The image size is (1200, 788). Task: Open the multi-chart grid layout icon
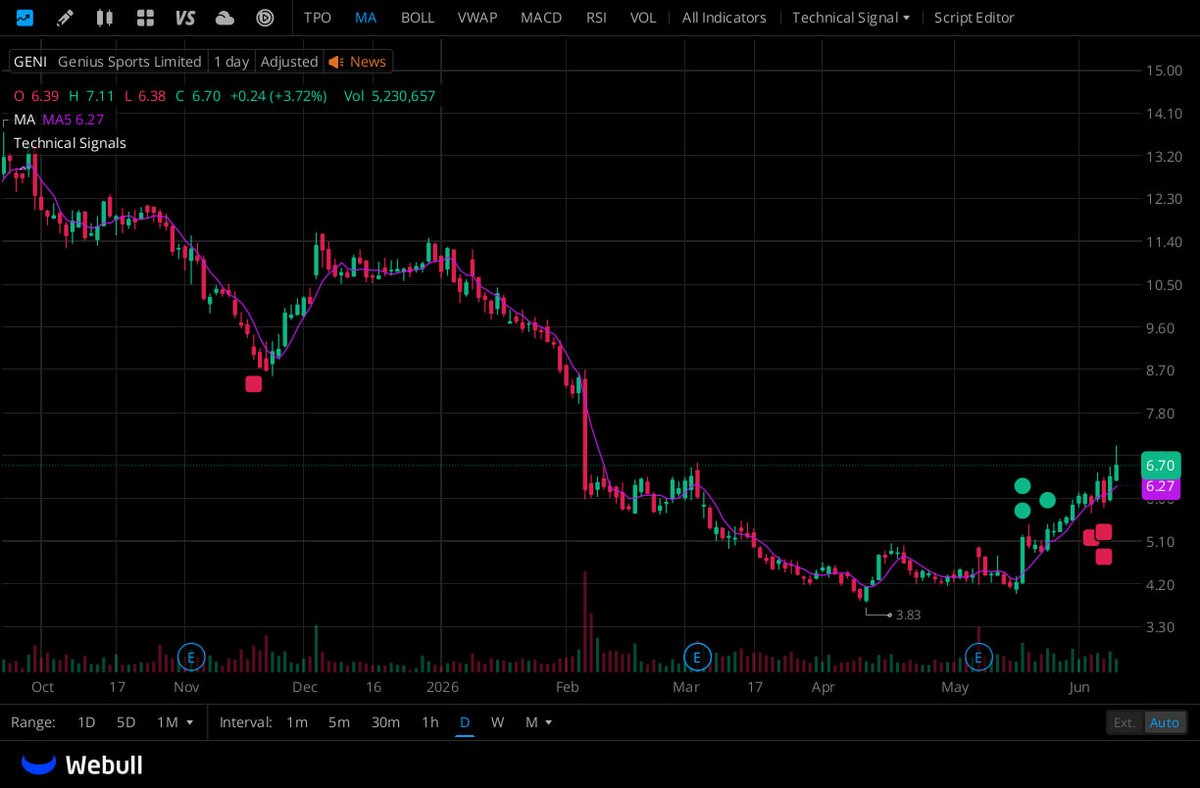145,17
